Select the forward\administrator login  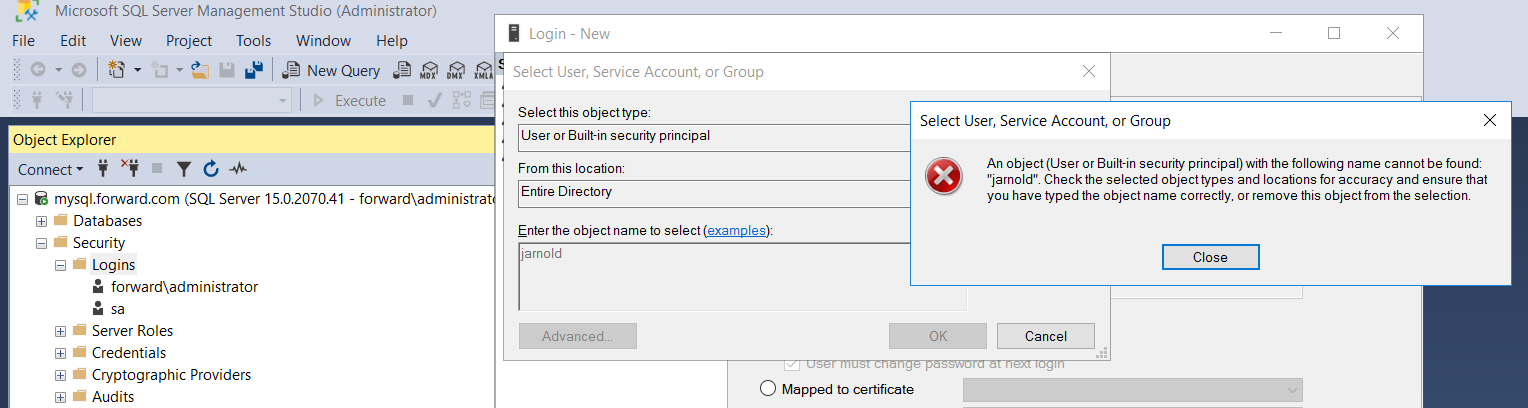[184, 287]
